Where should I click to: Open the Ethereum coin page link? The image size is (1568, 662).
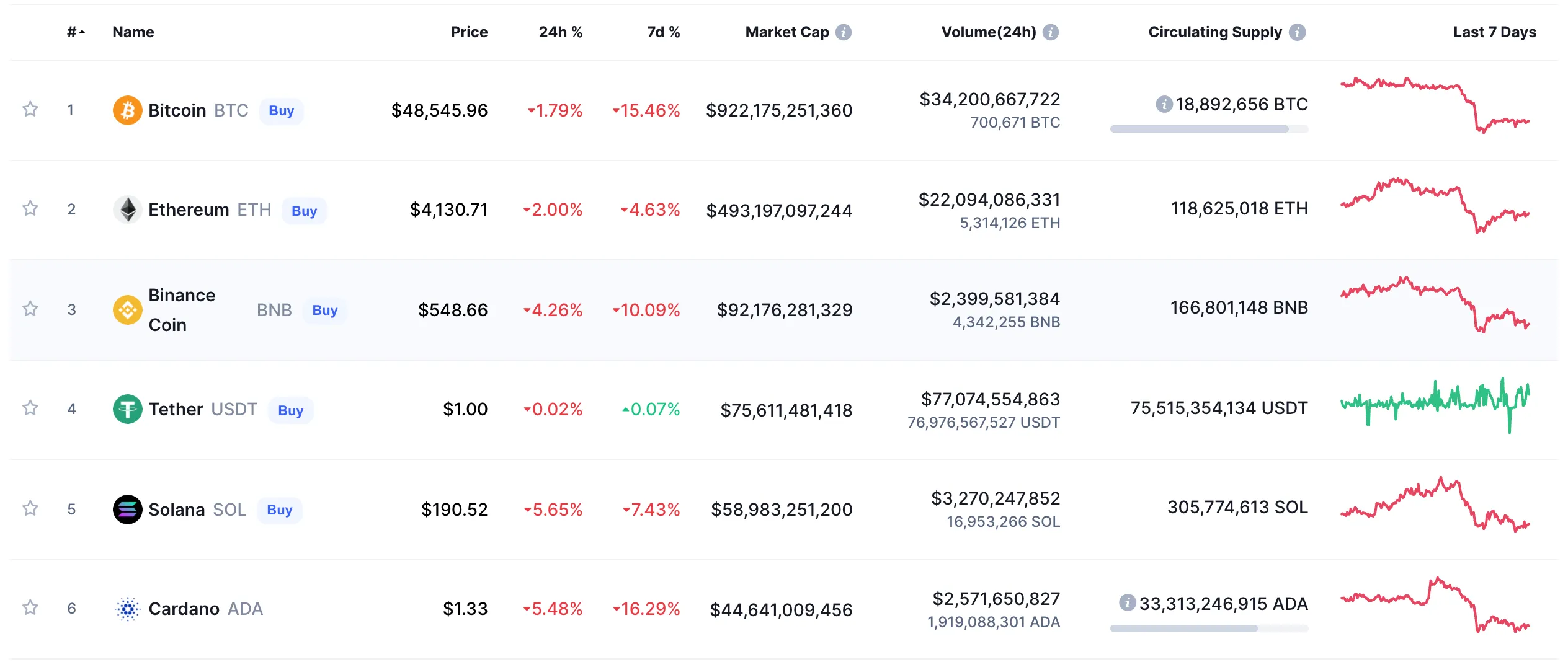click(x=189, y=210)
